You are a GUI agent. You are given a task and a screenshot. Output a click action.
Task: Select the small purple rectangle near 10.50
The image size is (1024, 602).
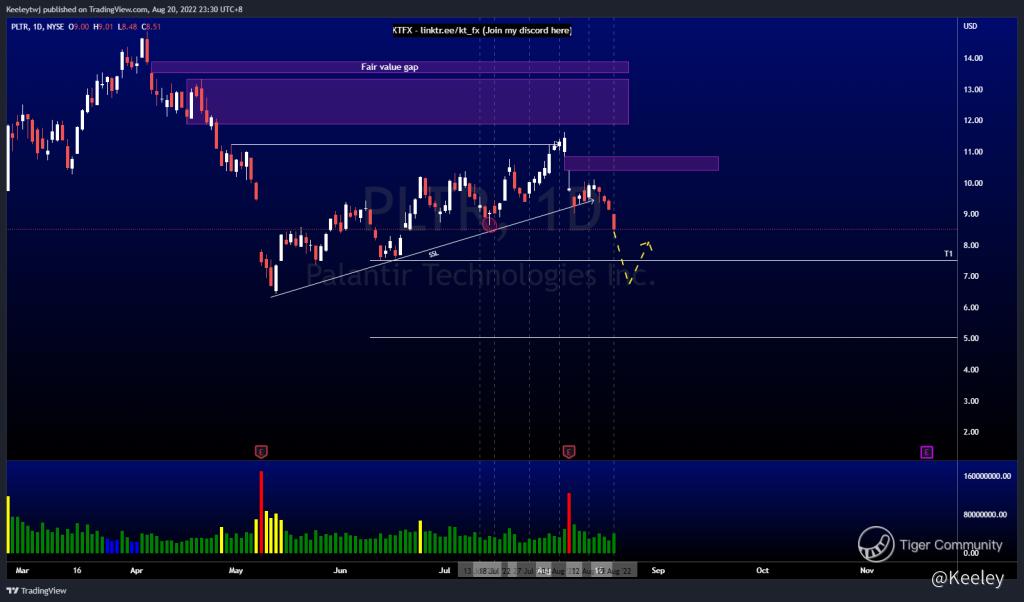tap(641, 163)
